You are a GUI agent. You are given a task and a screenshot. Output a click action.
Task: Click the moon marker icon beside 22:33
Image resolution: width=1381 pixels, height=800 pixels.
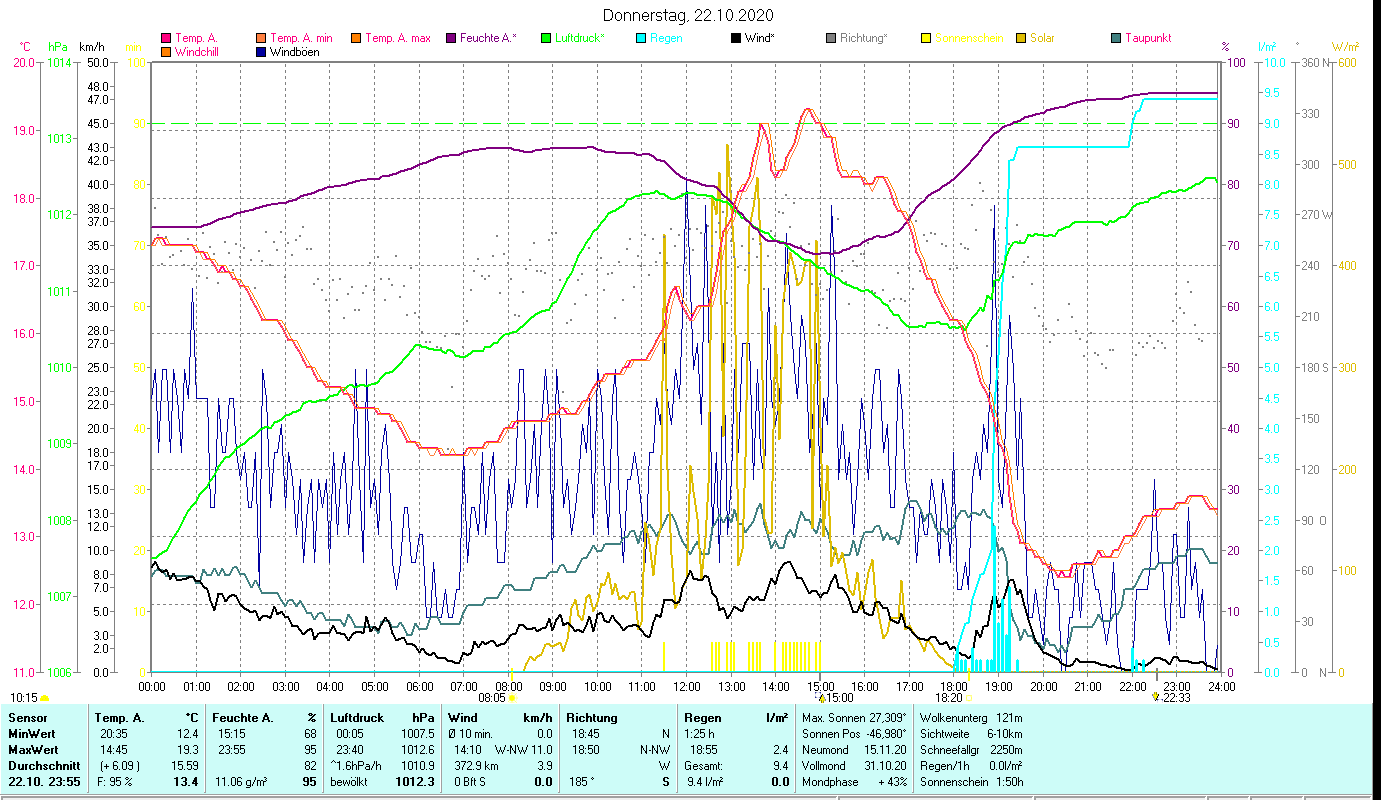tap(1157, 697)
